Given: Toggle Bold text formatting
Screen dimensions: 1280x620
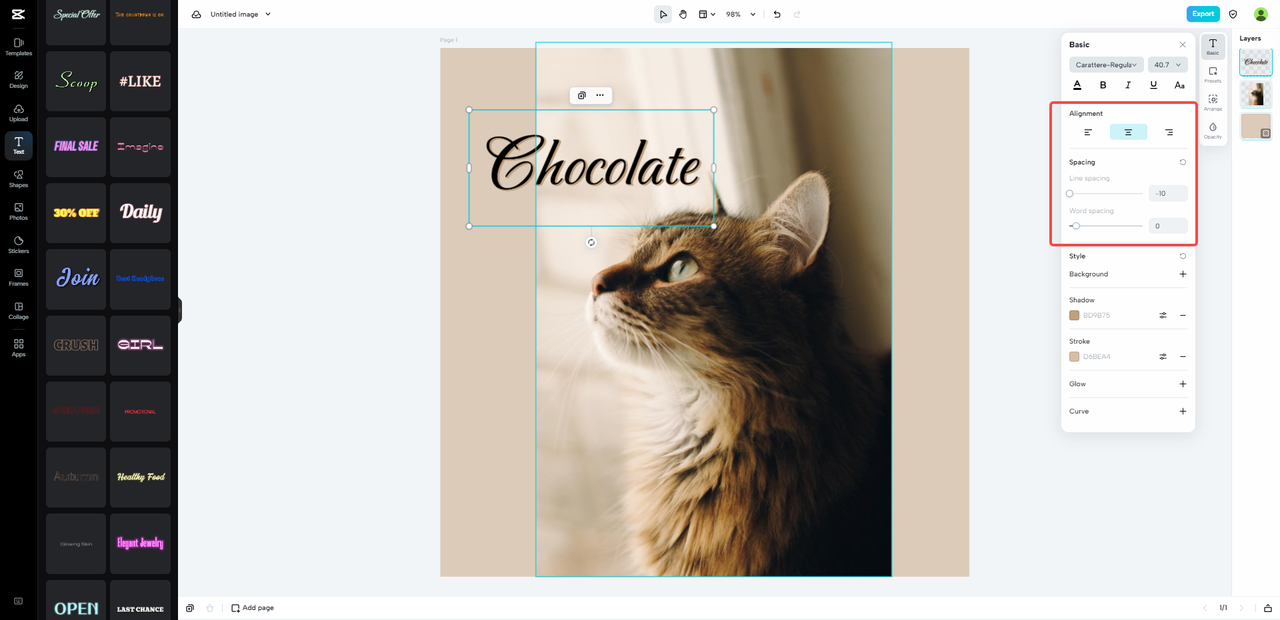Looking at the screenshot, I should click(1103, 85).
